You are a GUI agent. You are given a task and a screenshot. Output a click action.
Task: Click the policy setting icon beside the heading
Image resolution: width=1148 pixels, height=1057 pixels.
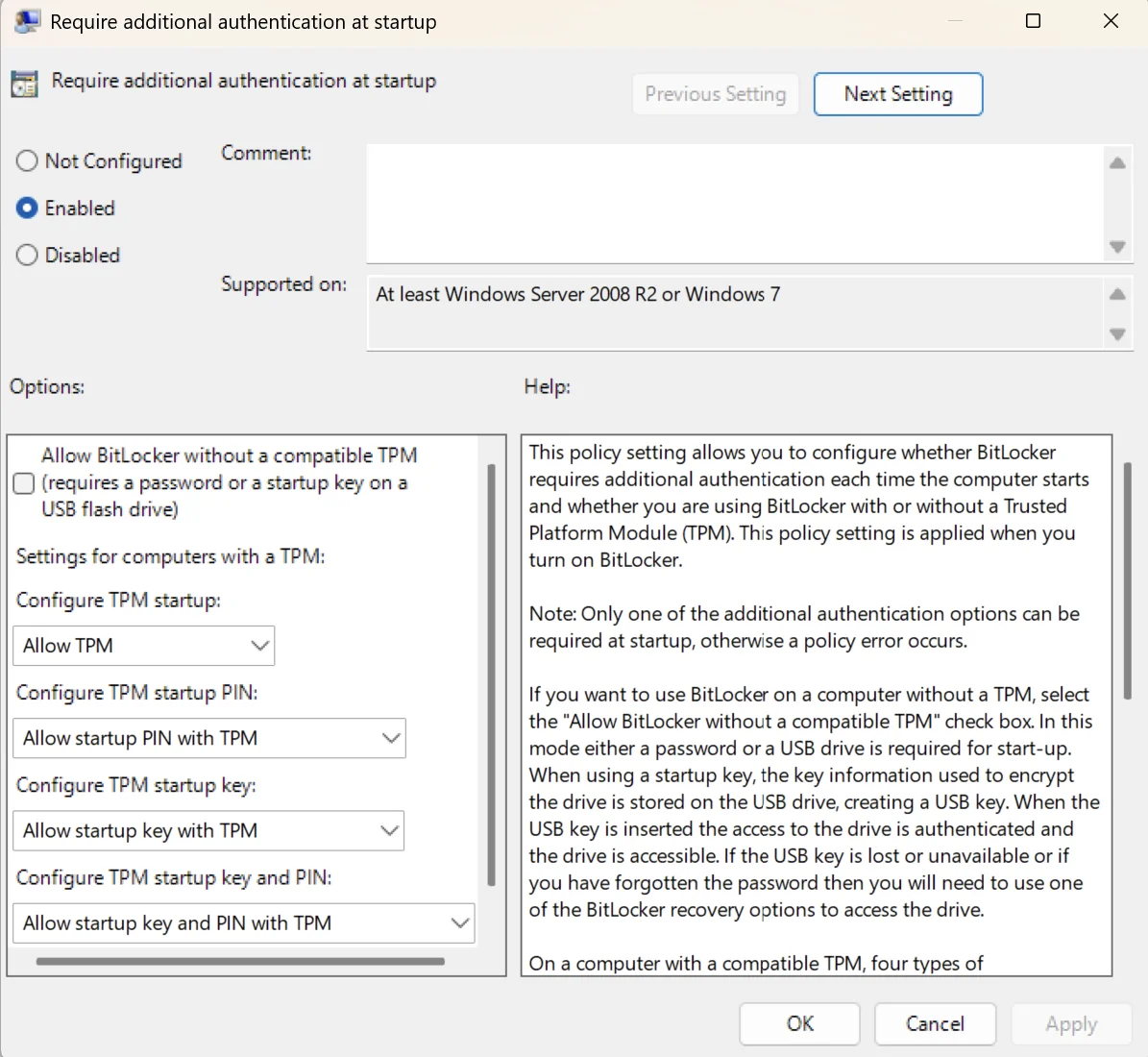coord(24,84)
